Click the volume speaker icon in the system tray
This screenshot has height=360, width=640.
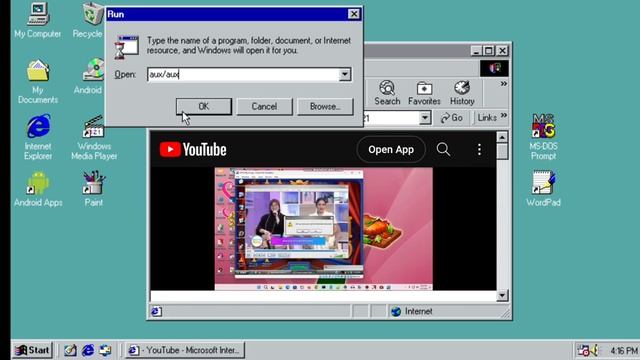594,350
